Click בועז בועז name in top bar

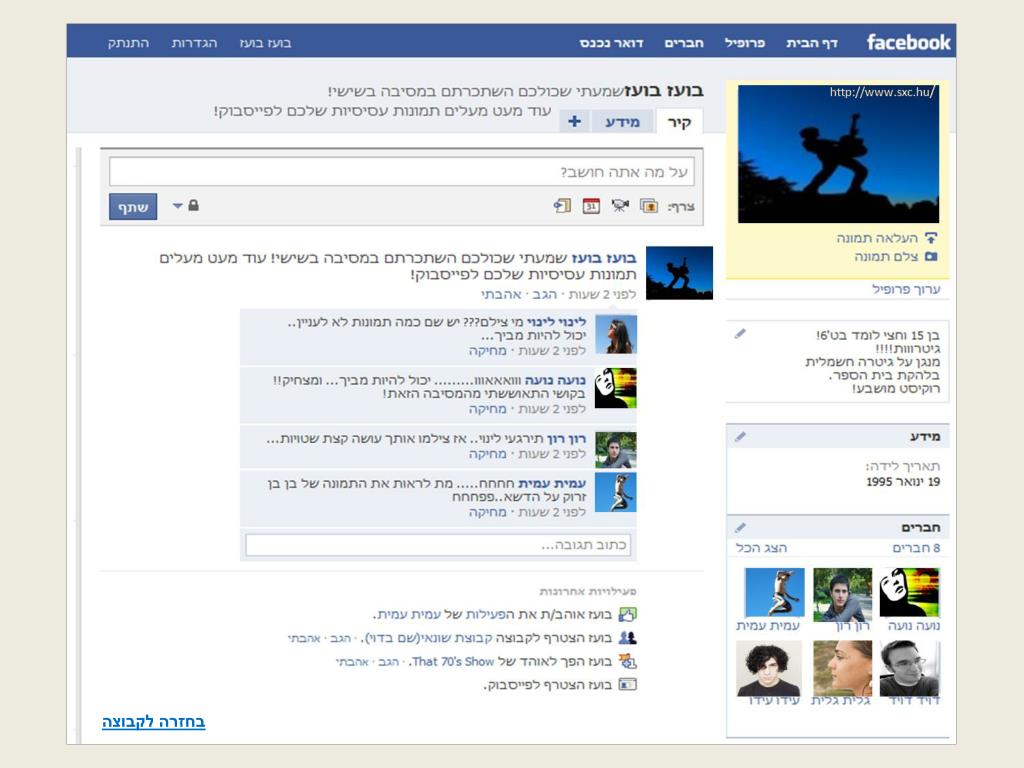(x=265, y=43)
